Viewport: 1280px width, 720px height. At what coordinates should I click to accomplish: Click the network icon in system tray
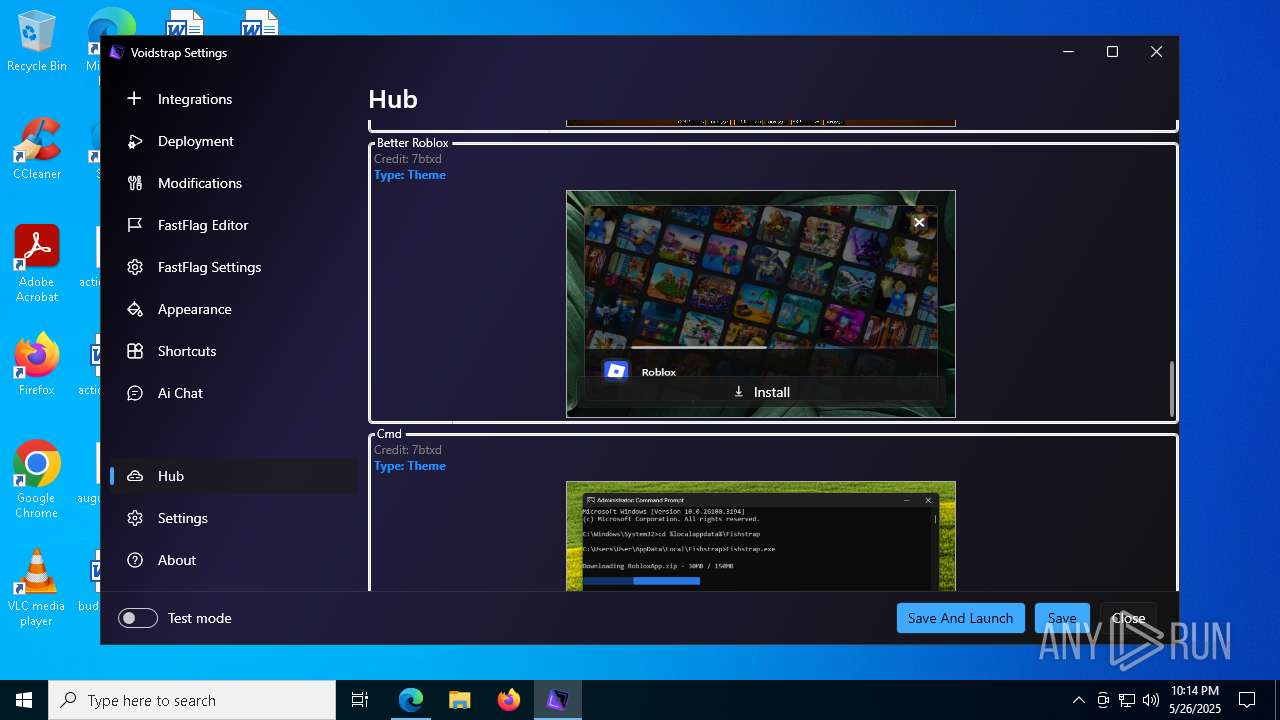pos(1127,700)
